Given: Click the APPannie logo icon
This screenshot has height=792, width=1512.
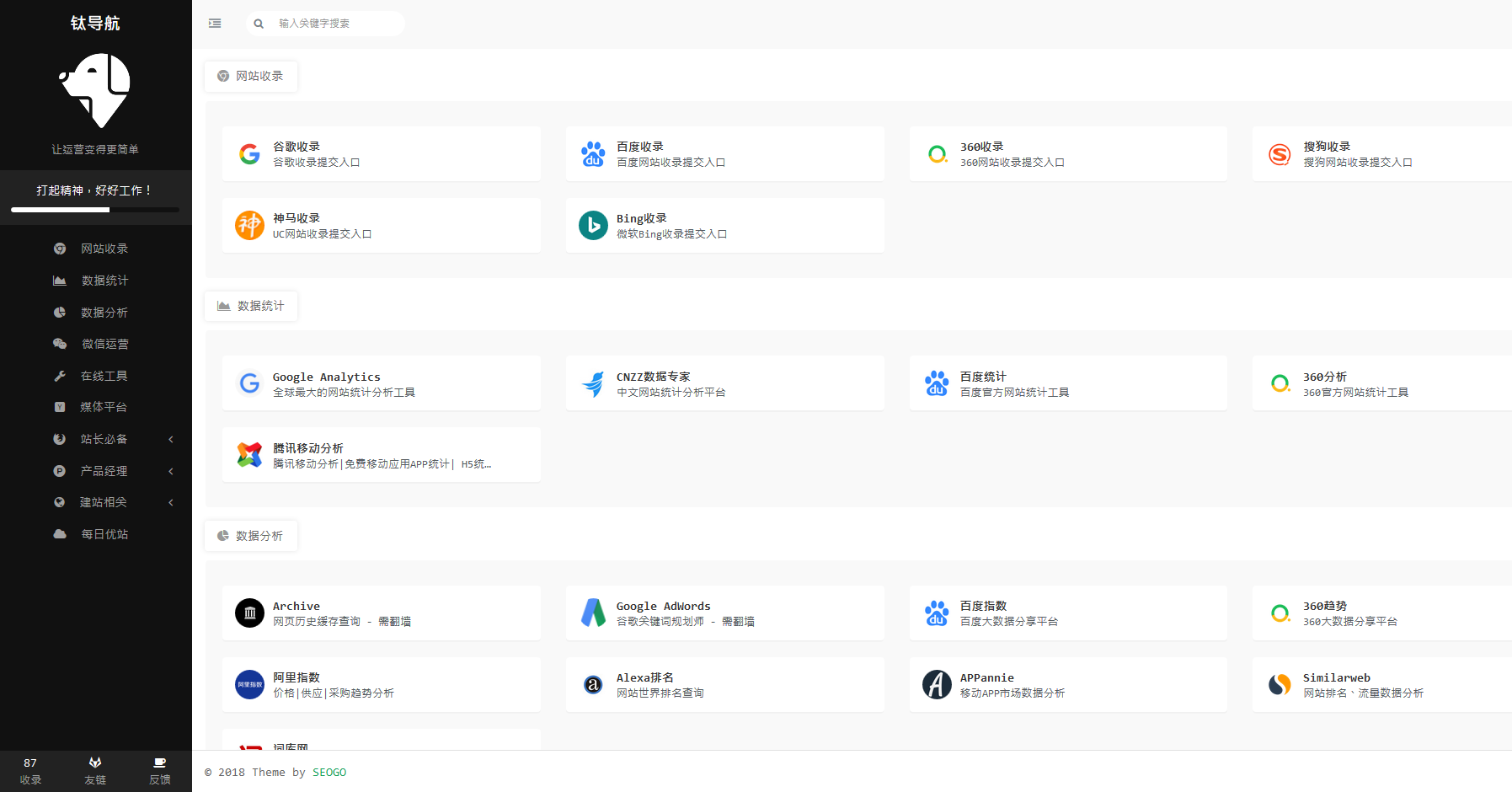Looking at the screenshot, I should click(x=937, y=685).
